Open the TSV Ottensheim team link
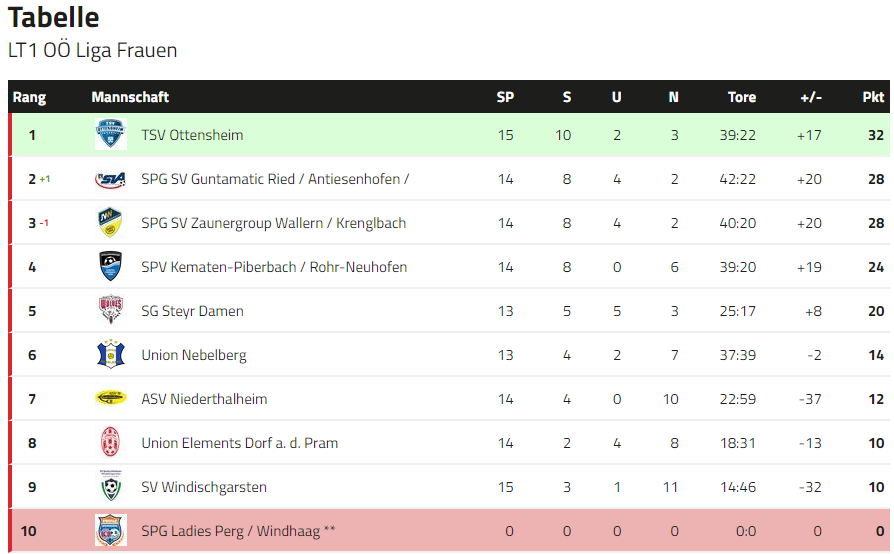The width and height of the screenshot is (894, 554). [x=192, y=135]
